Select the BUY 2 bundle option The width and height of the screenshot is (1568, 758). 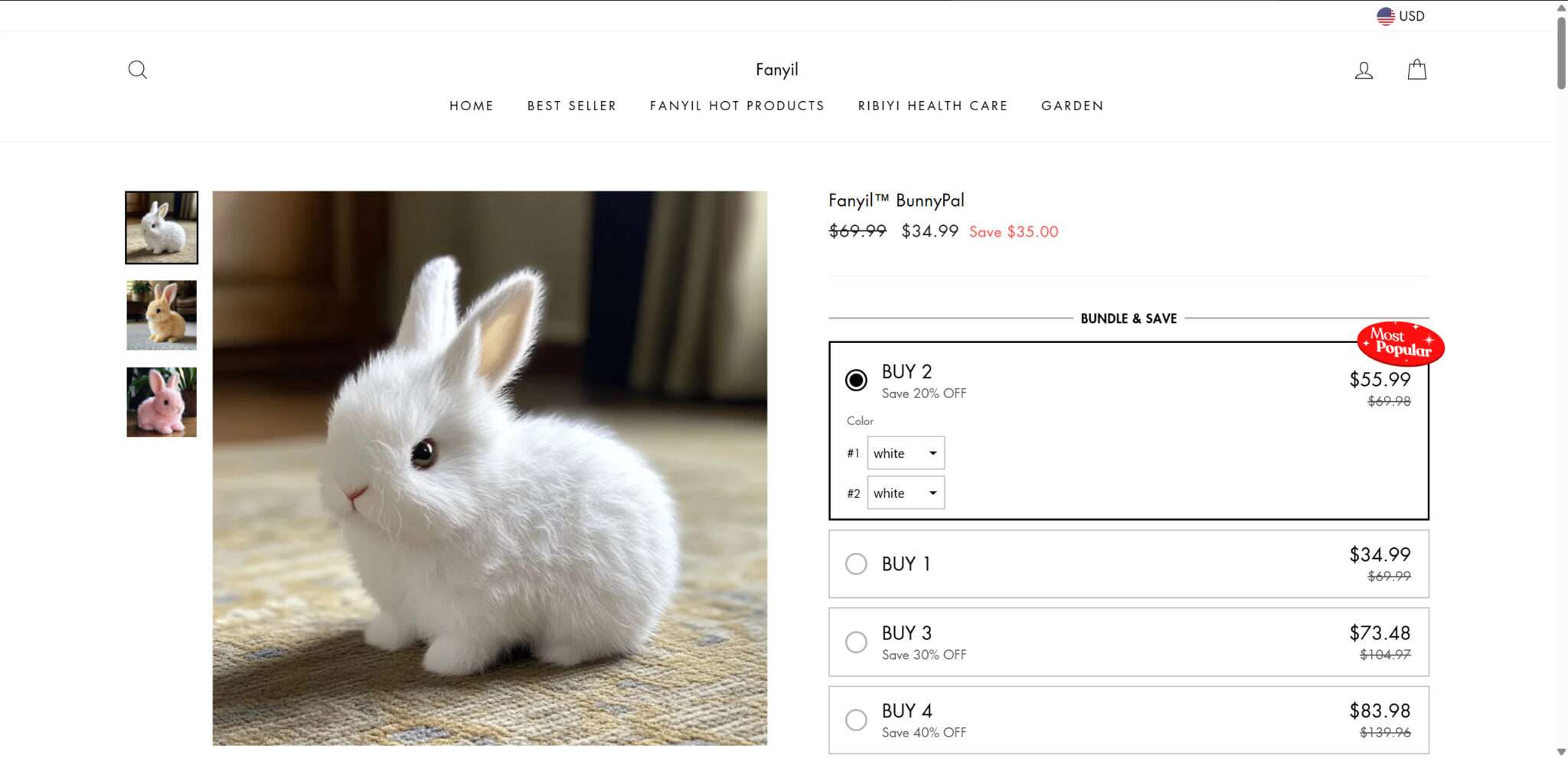[856, 380]
